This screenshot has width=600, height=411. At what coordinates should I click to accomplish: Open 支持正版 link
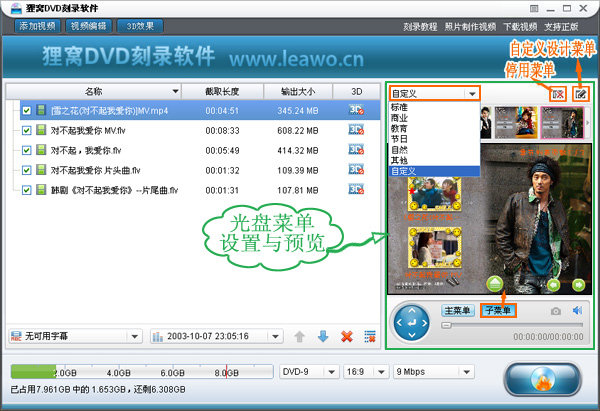point(561,27)
